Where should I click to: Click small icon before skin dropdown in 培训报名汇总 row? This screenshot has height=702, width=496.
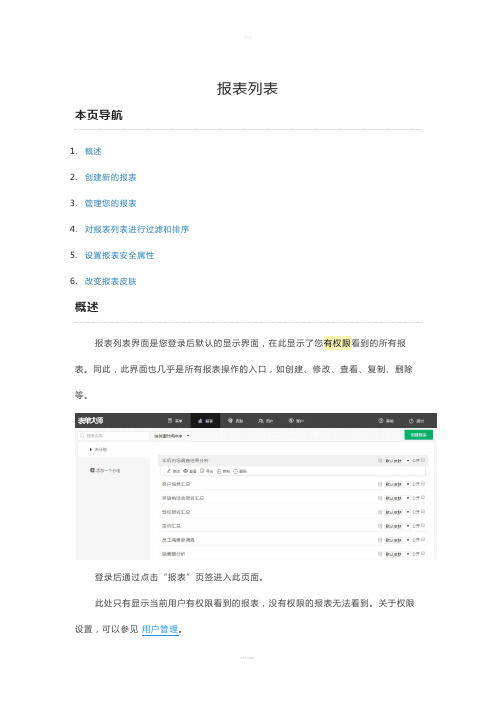pos(380,512)
